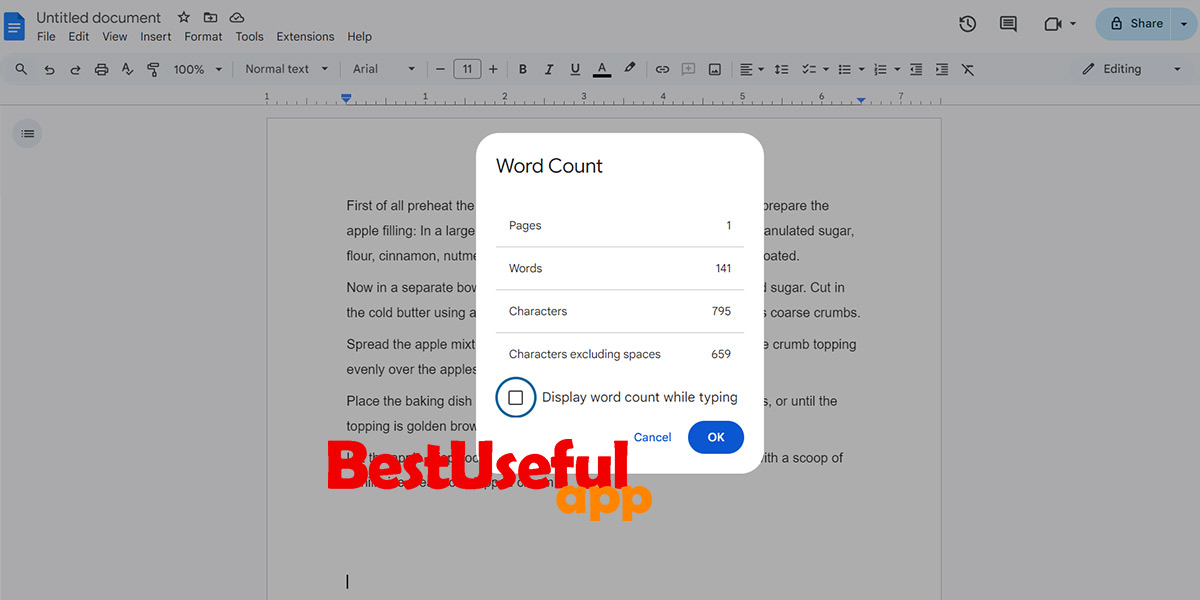
Task: Open line and paragraph spacing
Action: [782, 69]
